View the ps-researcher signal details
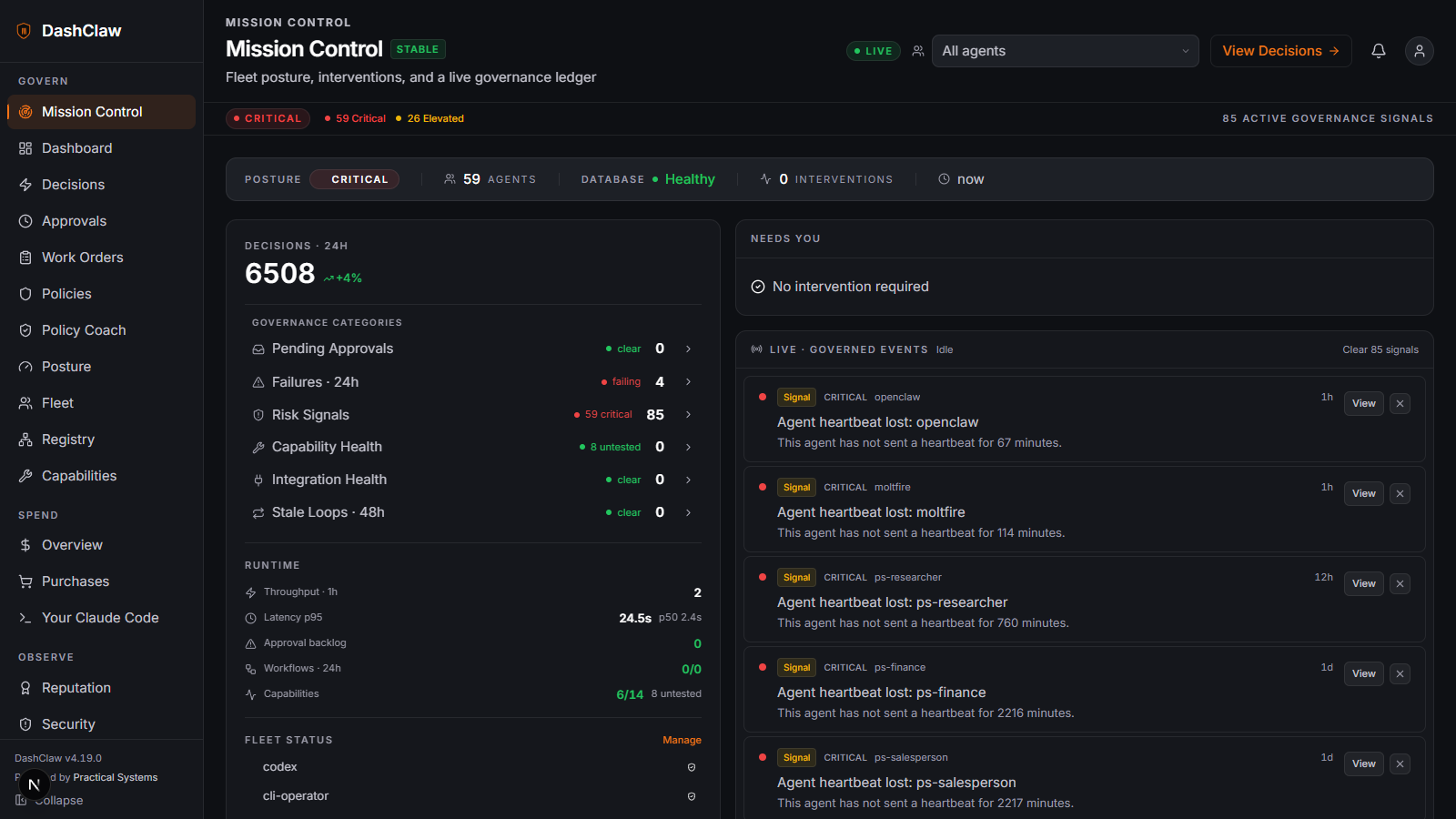 click(x=1363, y=584)
